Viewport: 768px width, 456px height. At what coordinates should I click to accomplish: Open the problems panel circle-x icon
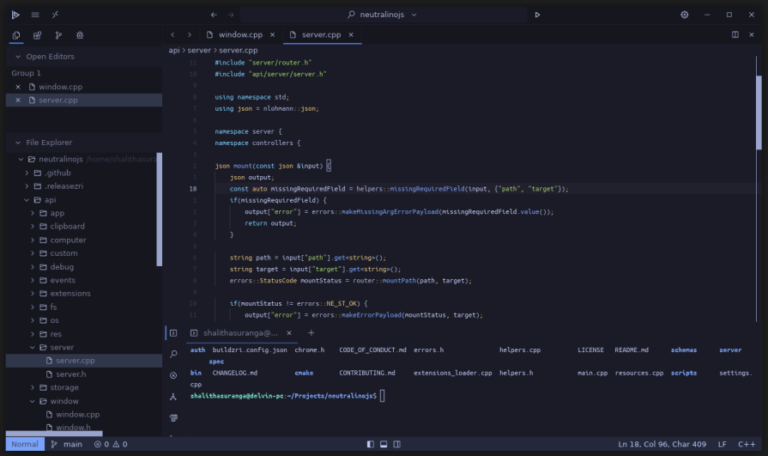pos(173,375)
